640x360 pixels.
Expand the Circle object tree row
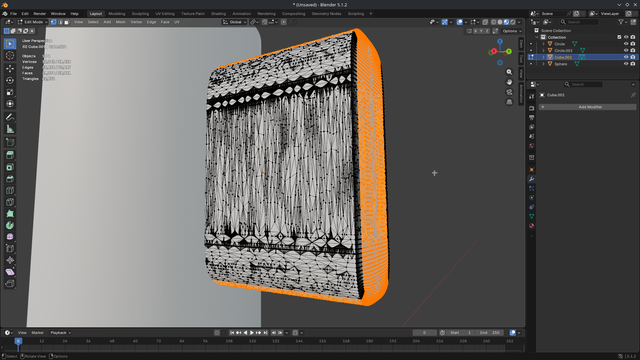pos(543,44)
